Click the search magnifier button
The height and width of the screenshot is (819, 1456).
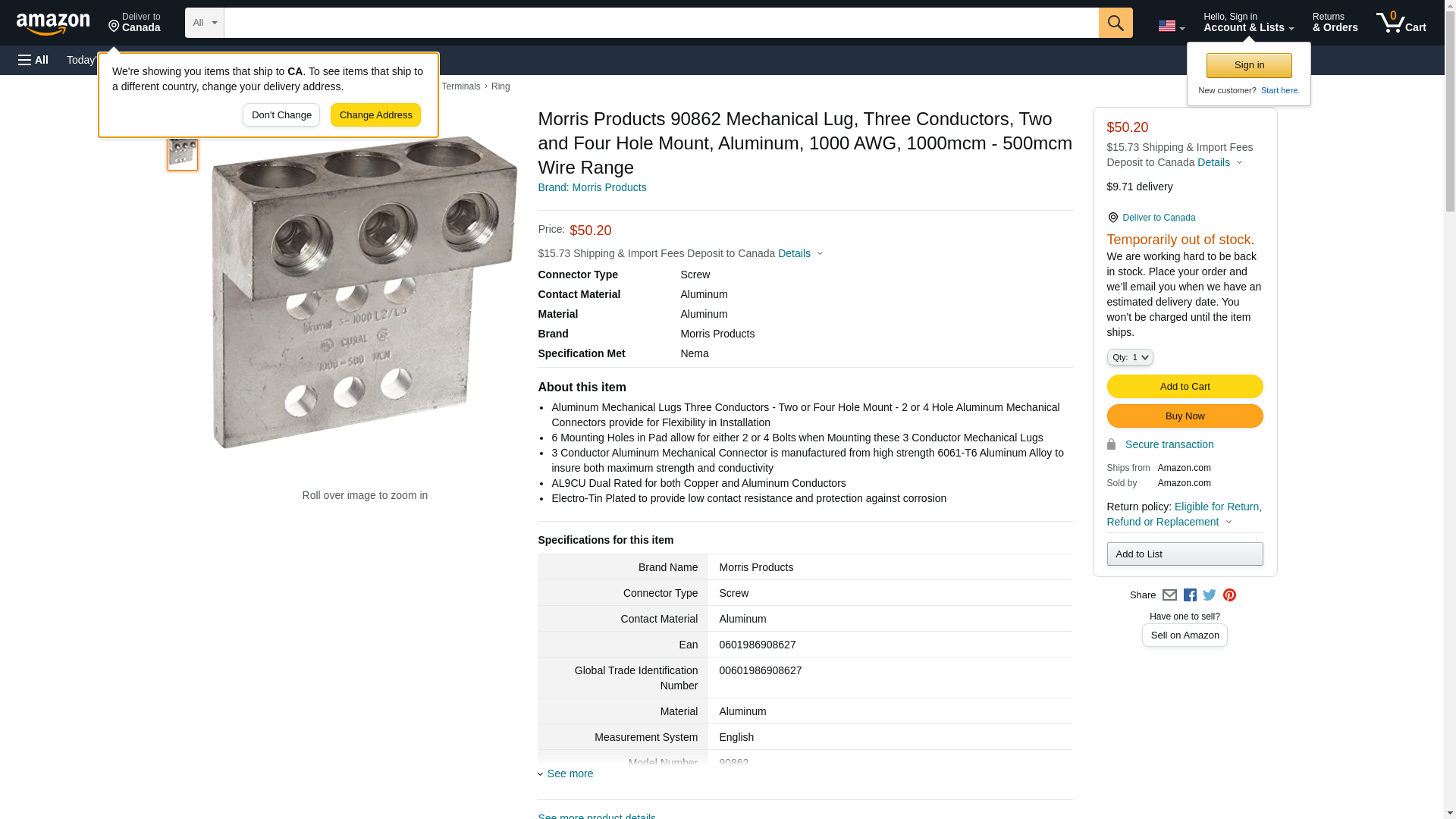click(1115, 23)
